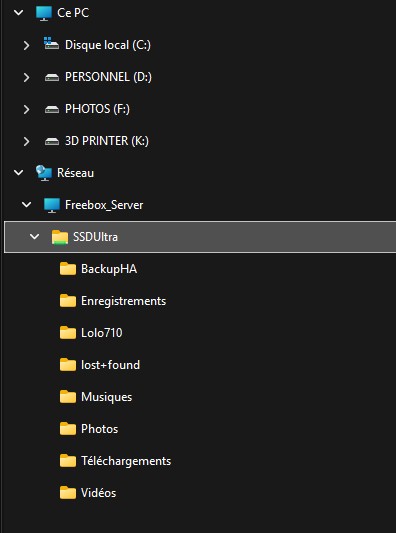Click the PERSONNEL (D:) drive icon
This screenshot has width=396, height=533.
pos(52,78)
